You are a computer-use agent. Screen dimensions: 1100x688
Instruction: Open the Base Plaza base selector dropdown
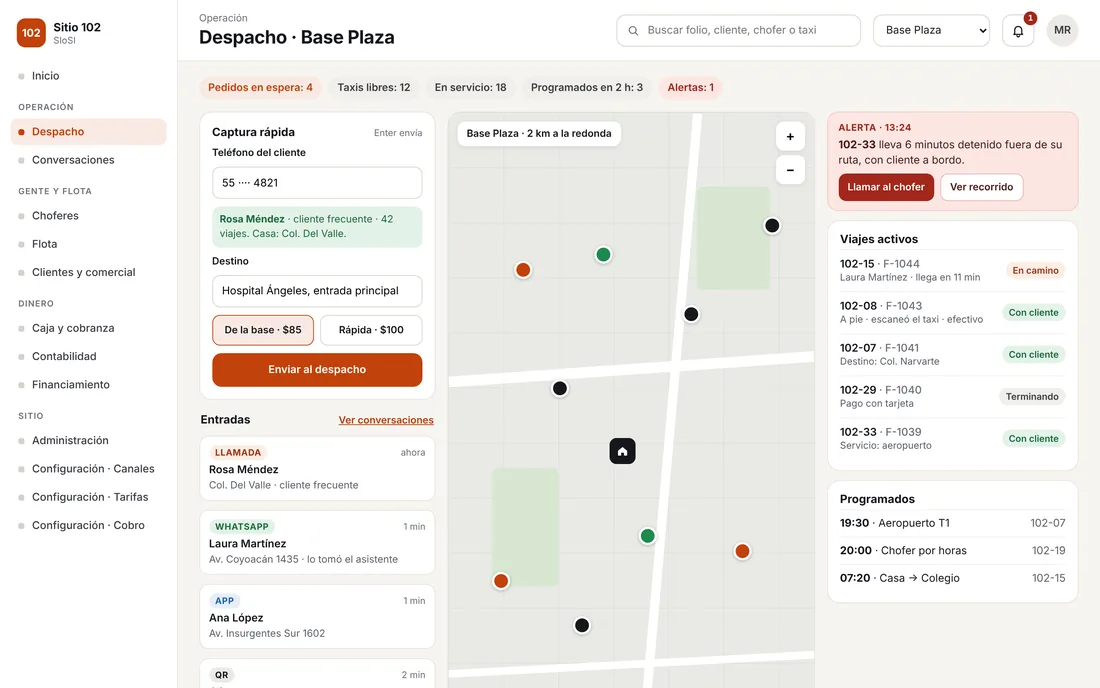[931, 31]
